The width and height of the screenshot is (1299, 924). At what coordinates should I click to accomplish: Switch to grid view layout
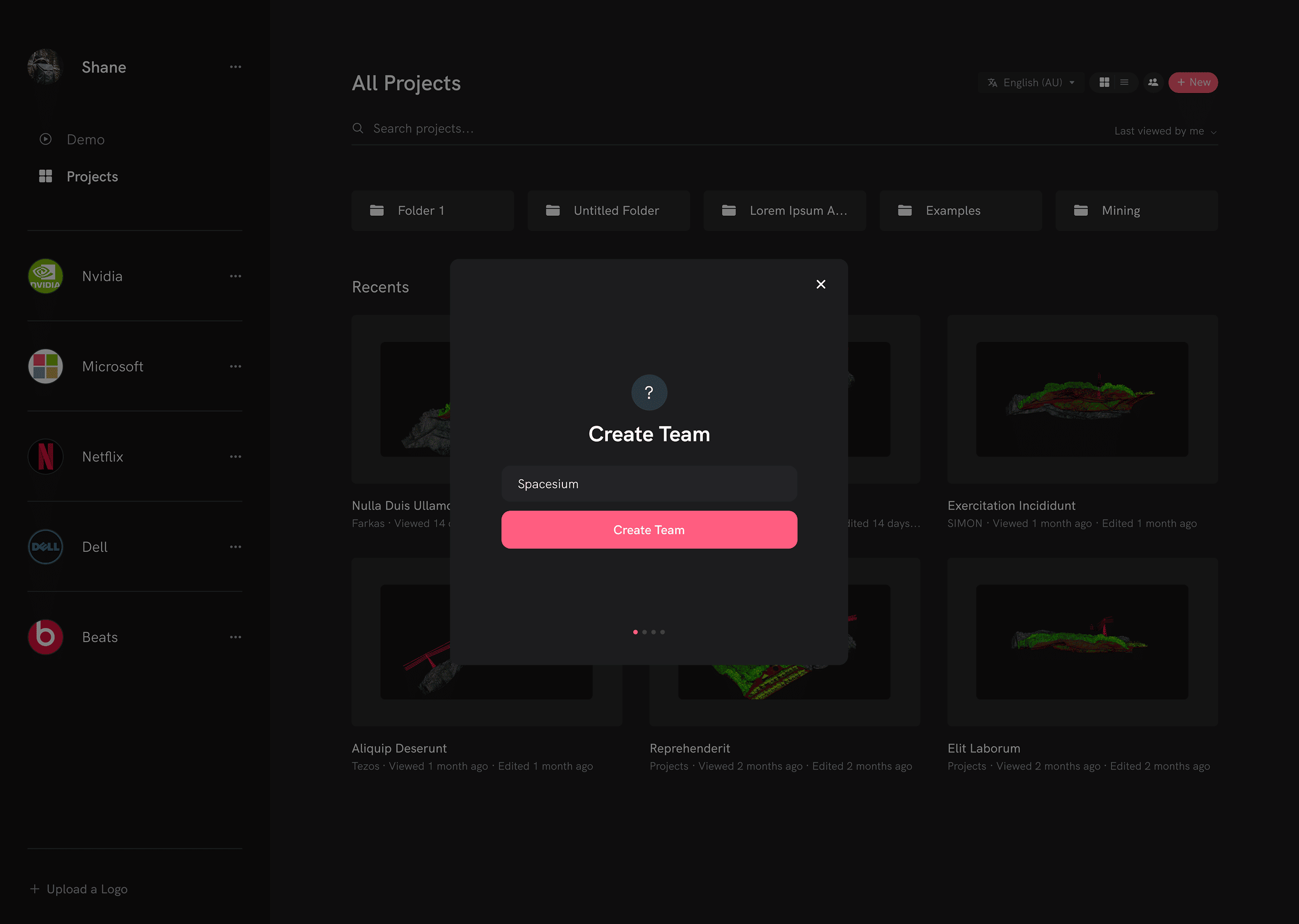pyautogui.click(x=1104, y=82)
